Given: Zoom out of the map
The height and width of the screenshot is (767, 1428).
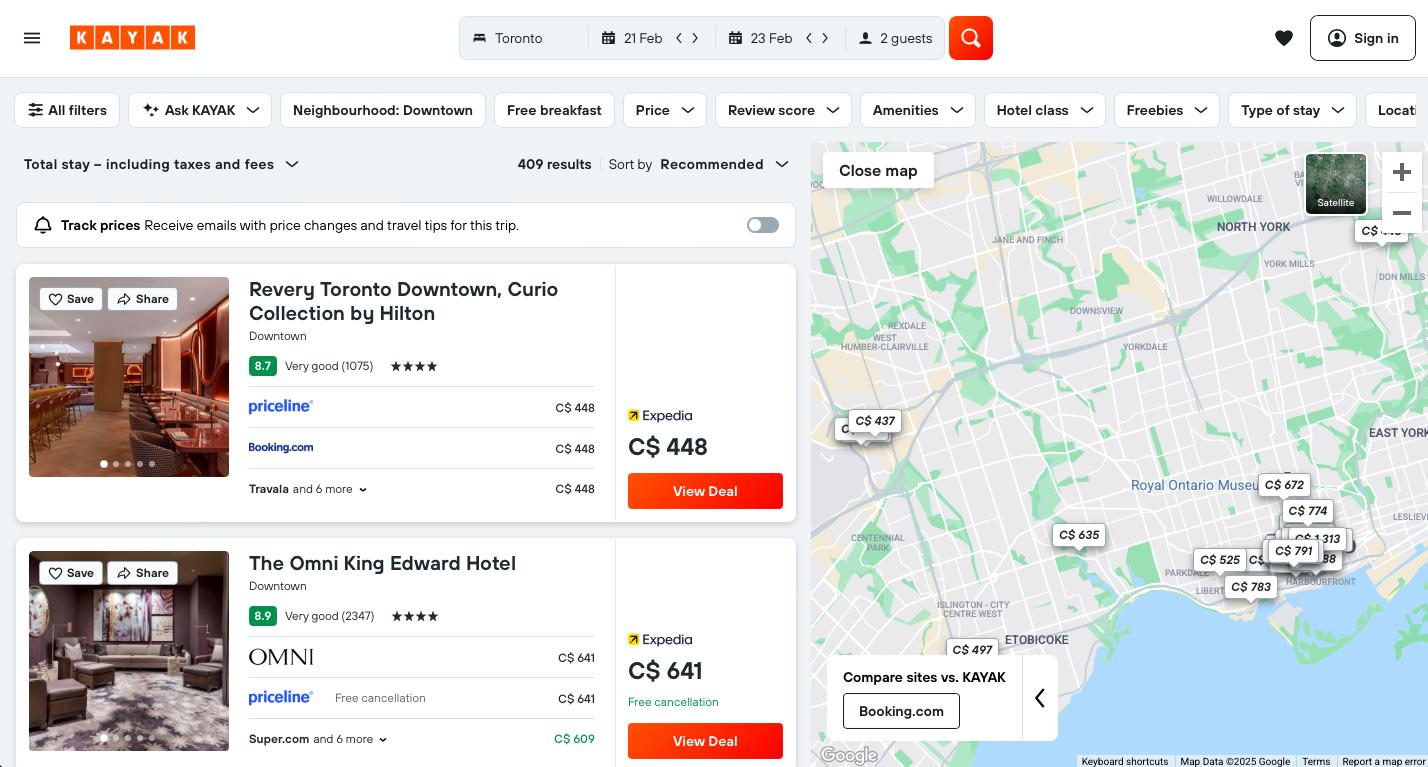Looking at the screenshot, I should [1402, 213].
